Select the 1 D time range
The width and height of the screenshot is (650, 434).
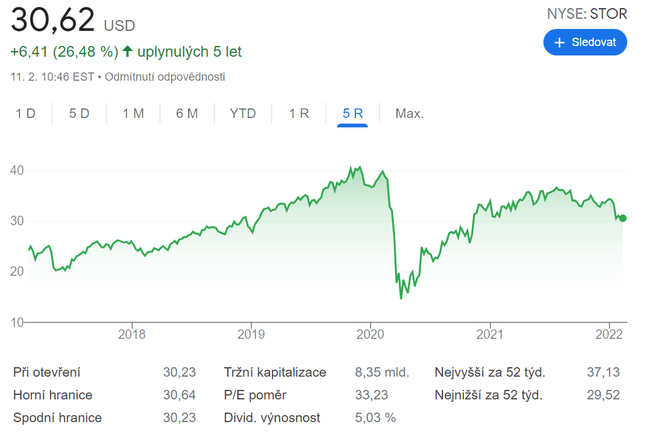[26, 113]
